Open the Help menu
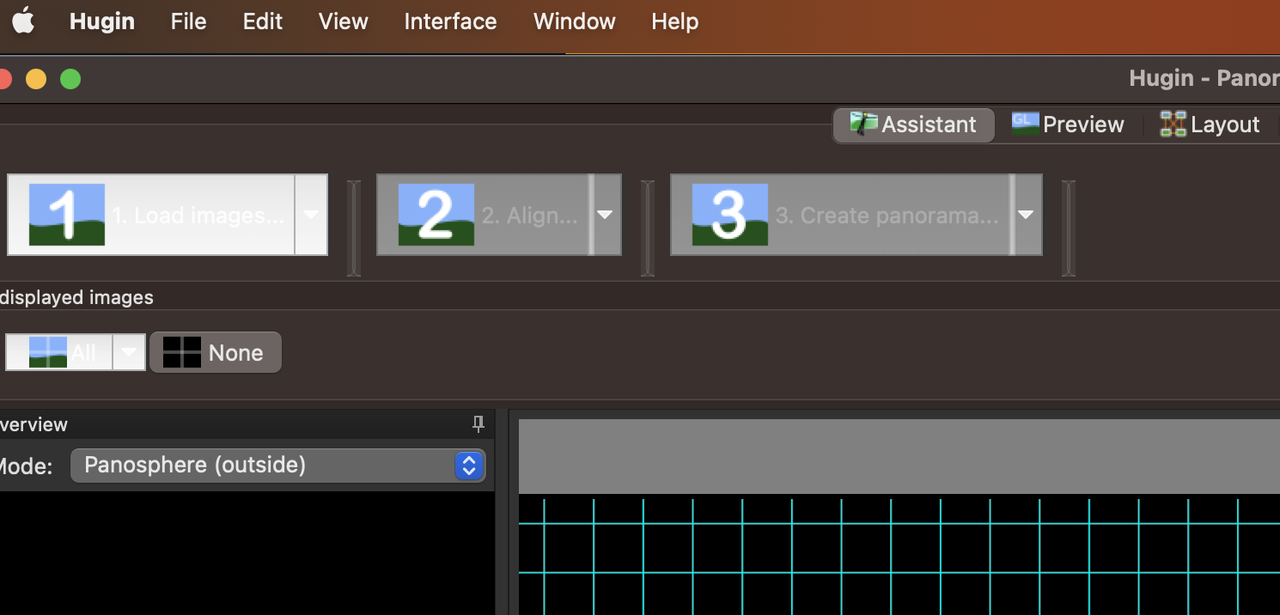 point(675,21)
